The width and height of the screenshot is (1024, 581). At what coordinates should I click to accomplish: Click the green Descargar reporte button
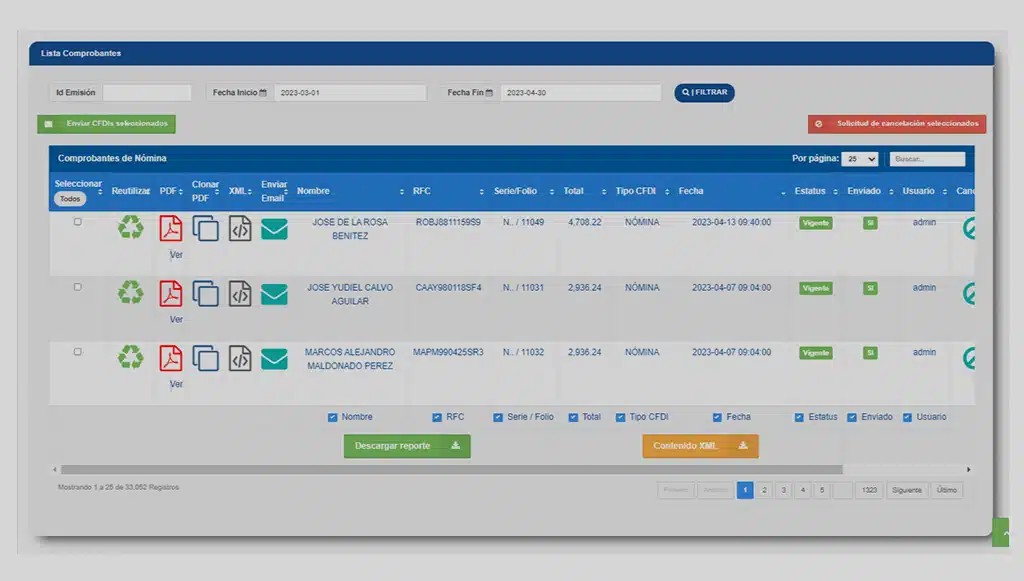click(x=406, y=446)
